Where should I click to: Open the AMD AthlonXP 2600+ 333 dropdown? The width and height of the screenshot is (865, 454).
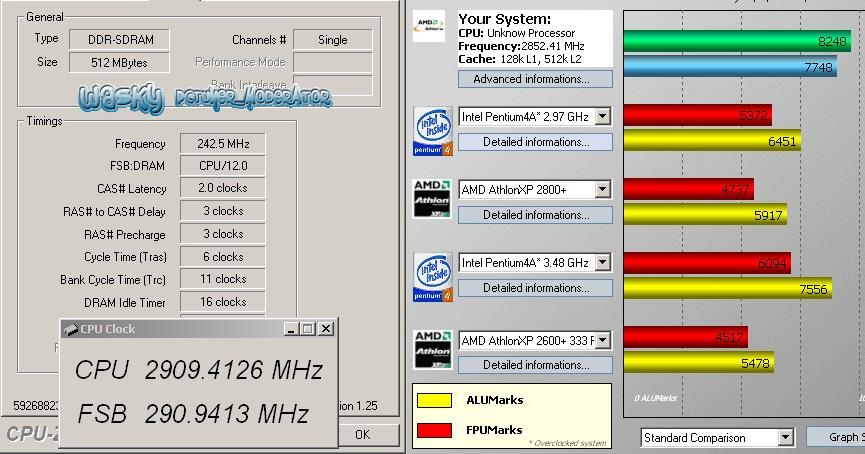coord(603,340)
